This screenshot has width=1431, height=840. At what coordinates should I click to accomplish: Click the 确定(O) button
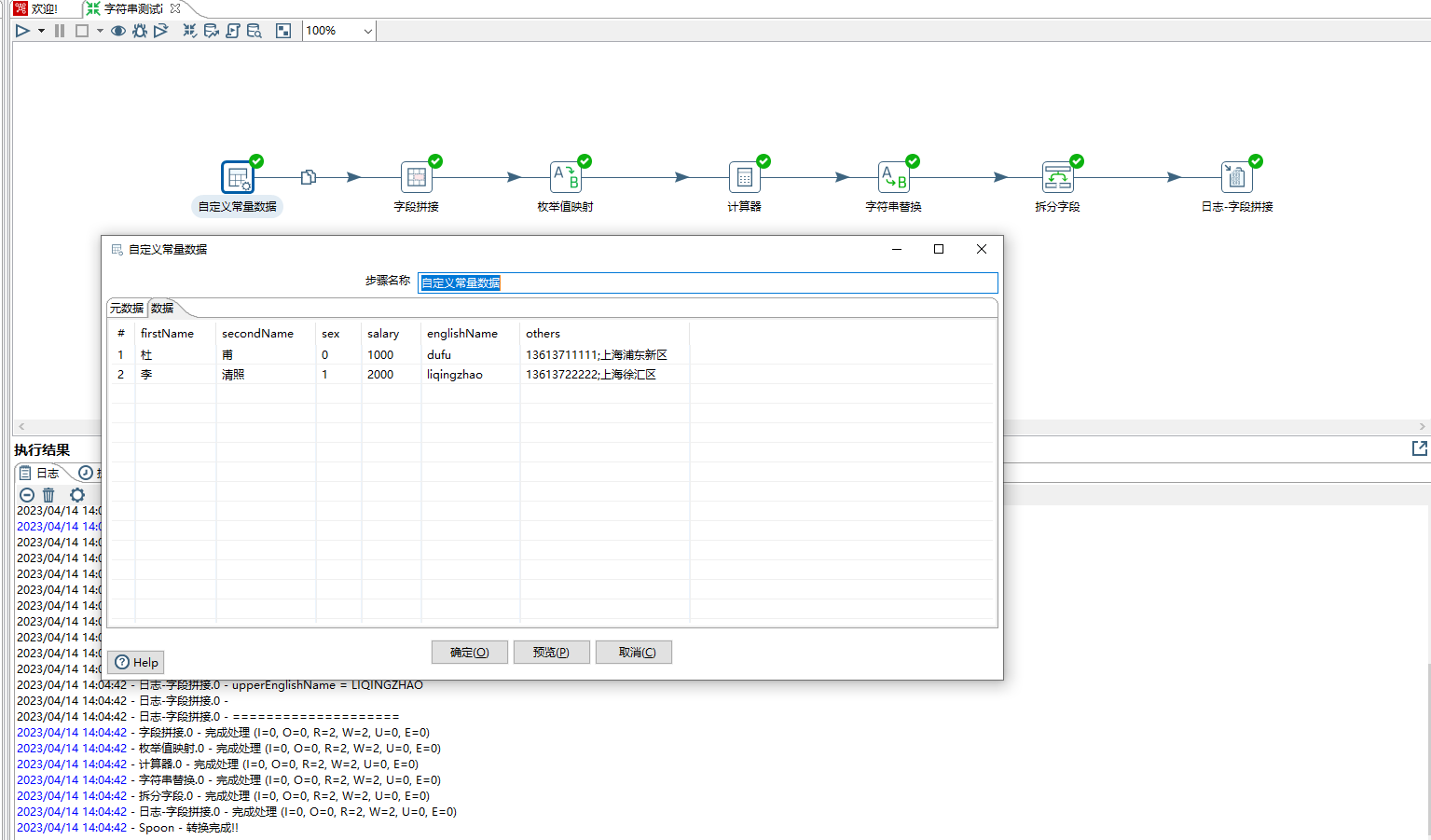click(469, 653)
